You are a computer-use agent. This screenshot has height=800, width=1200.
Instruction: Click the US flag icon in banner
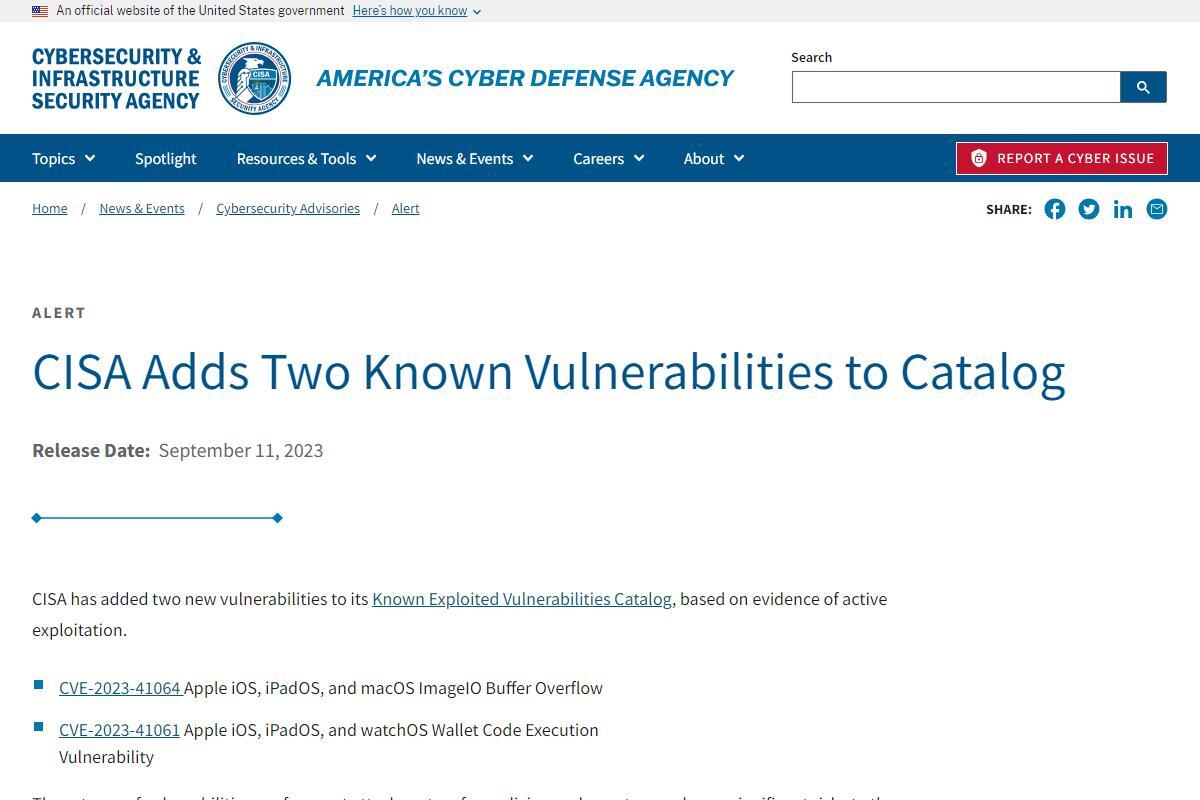40,11
